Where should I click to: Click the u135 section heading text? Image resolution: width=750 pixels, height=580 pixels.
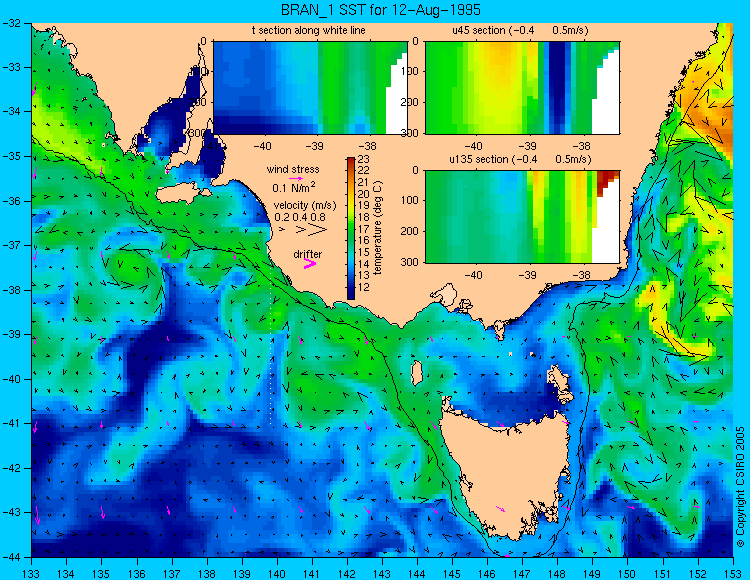520,159
